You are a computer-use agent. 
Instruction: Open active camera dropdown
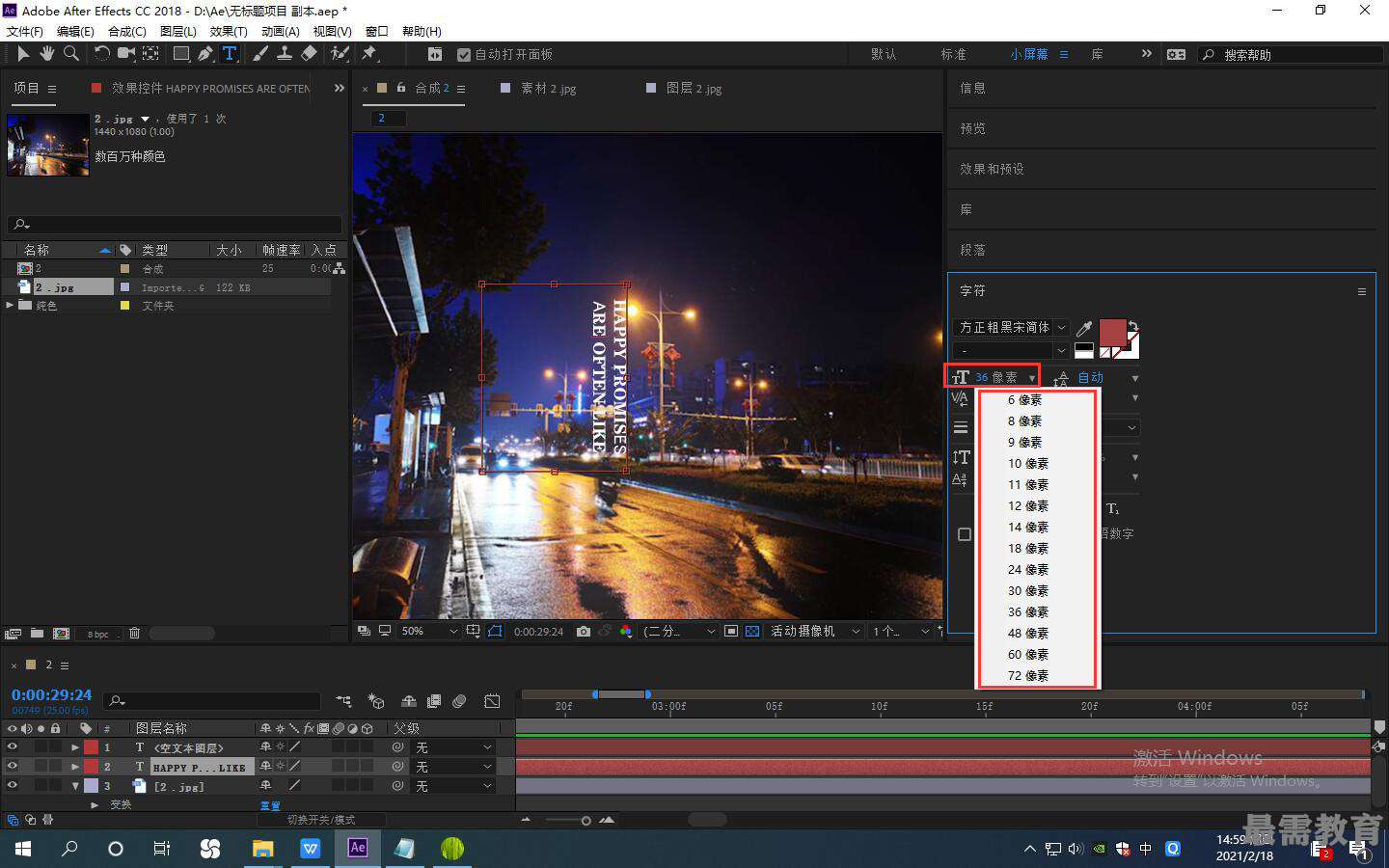point(814,632)
